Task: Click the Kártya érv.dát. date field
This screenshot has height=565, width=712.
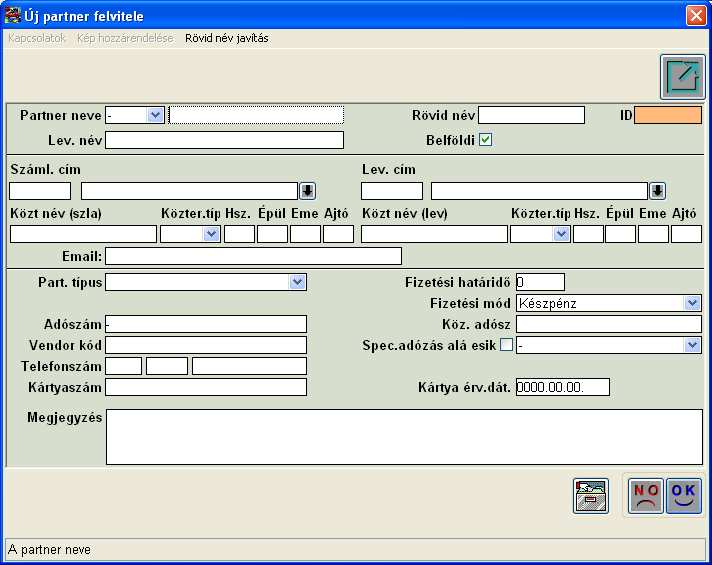Action: point(563,387)
